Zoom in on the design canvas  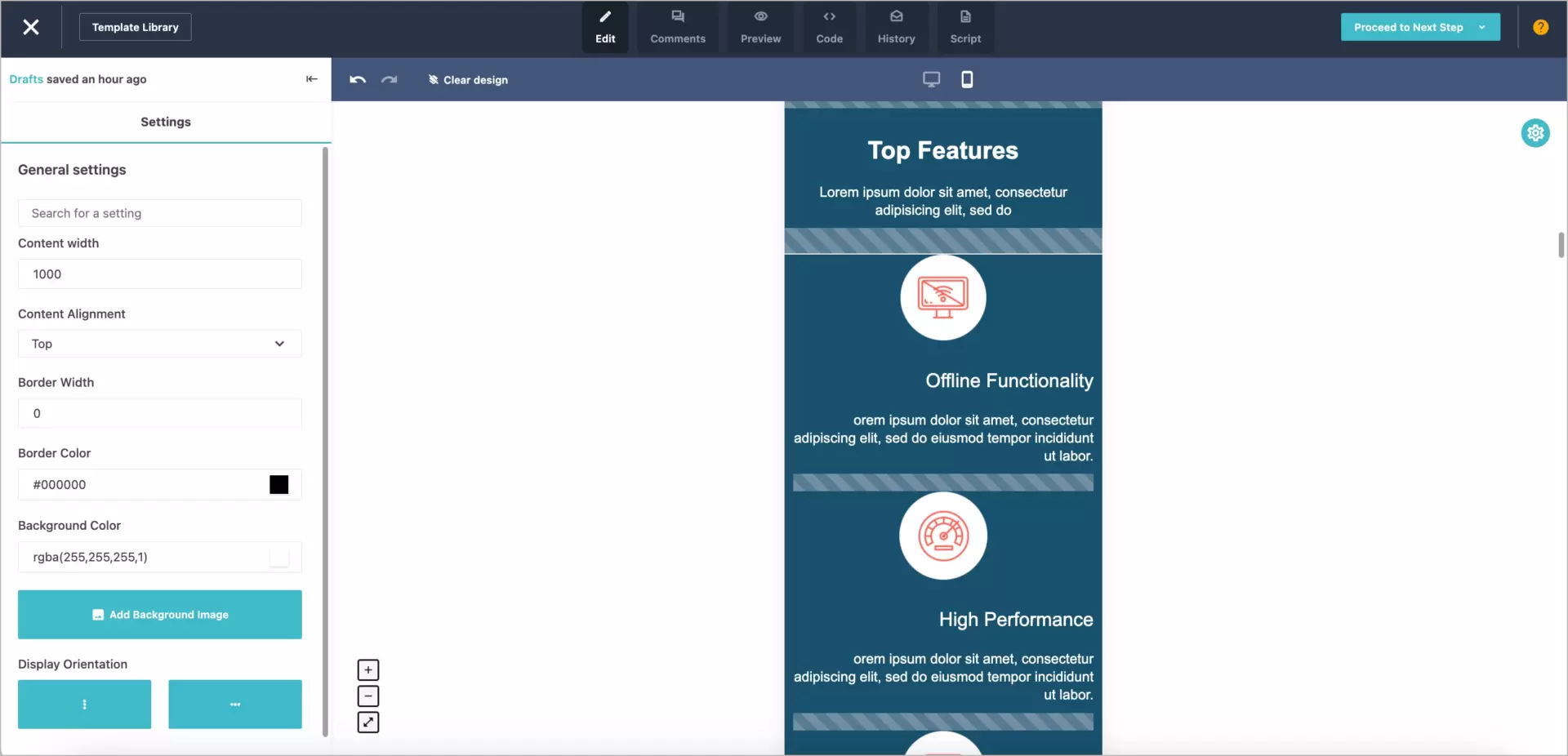coord(368,669)
